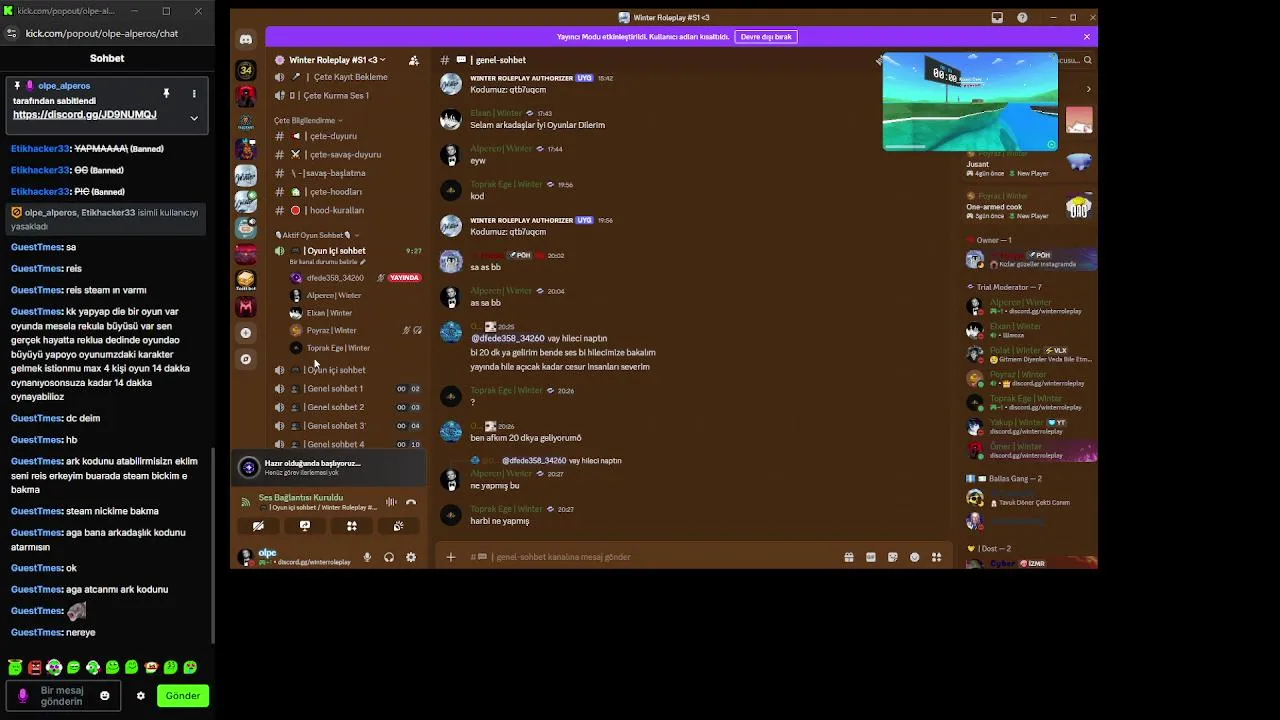1280x720 pixels.
Task: Open the discover servers compass icon
Action: point(246,359)
